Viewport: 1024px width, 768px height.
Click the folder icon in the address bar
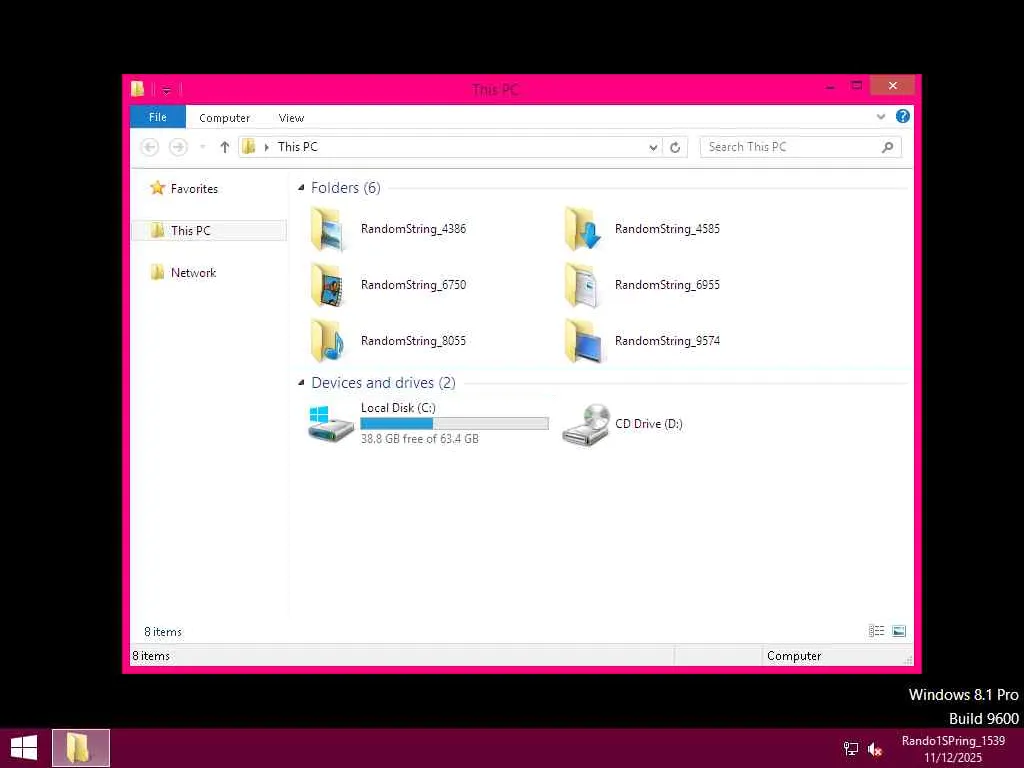249,147
